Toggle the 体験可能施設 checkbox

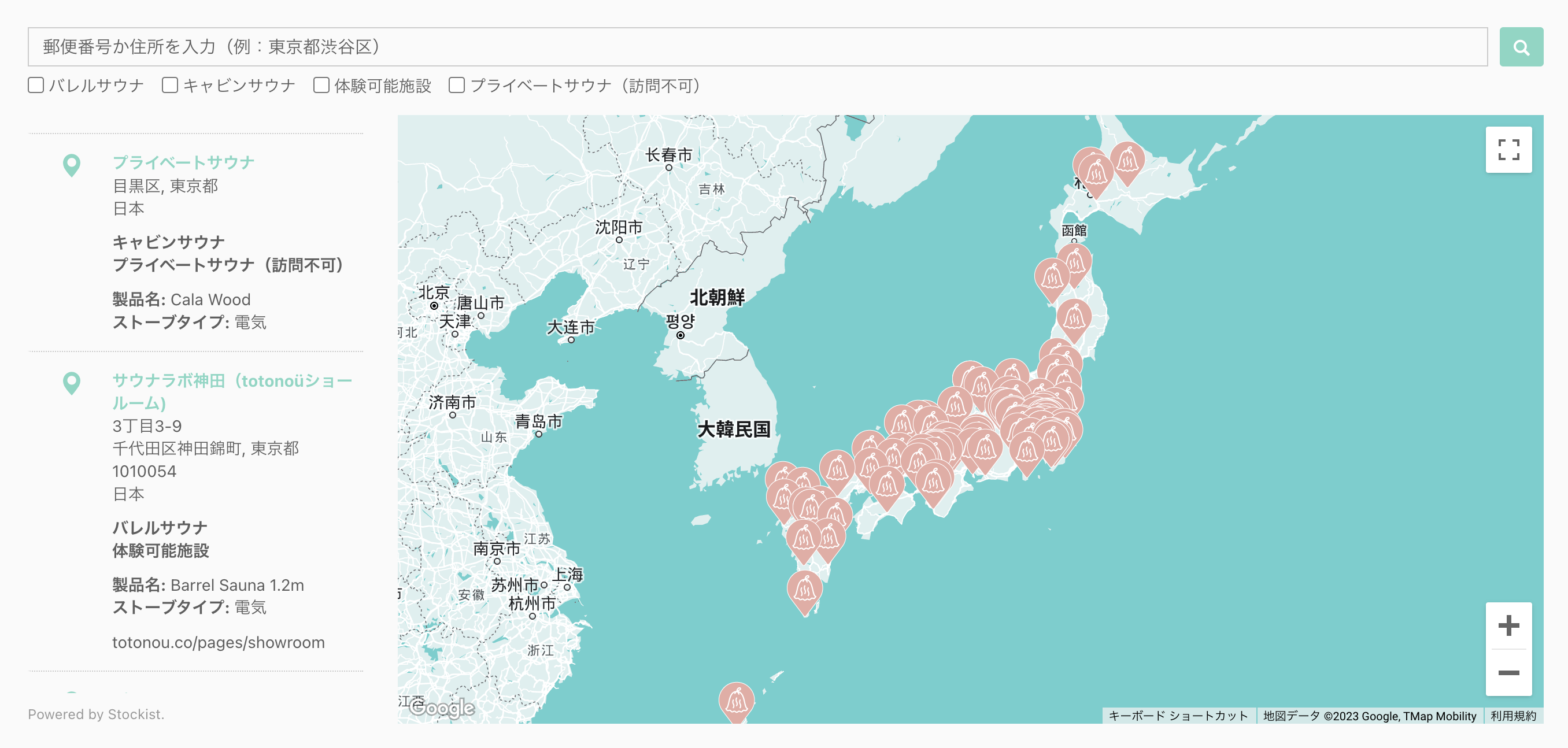point(321,85)
